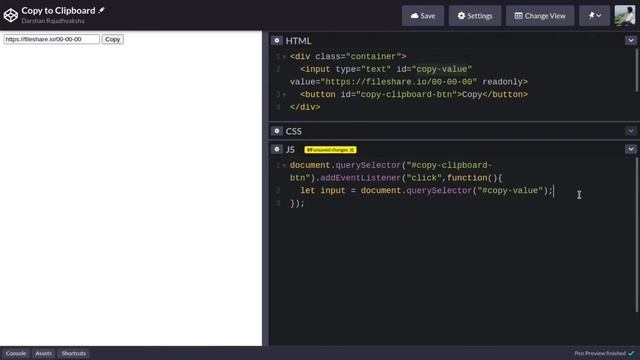Viewport: 640px width, 360px height.
Task: Click the closing </div> tag in HTML
Action: tap(305, 107)
